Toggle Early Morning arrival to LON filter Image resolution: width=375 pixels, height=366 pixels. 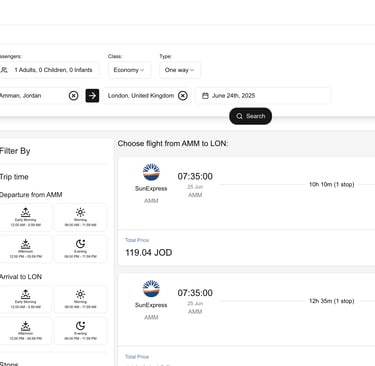click(26, 299)
